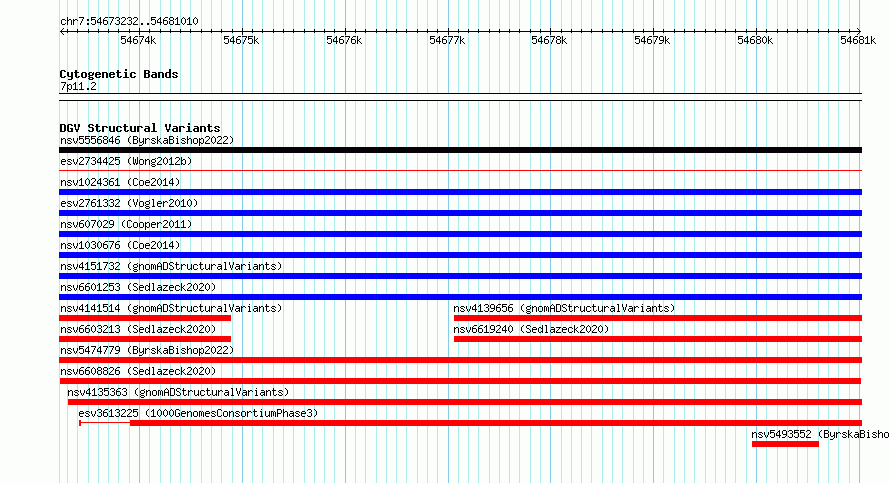Open variant nsv607029 (Cooper2011) label

click(126, 224)
